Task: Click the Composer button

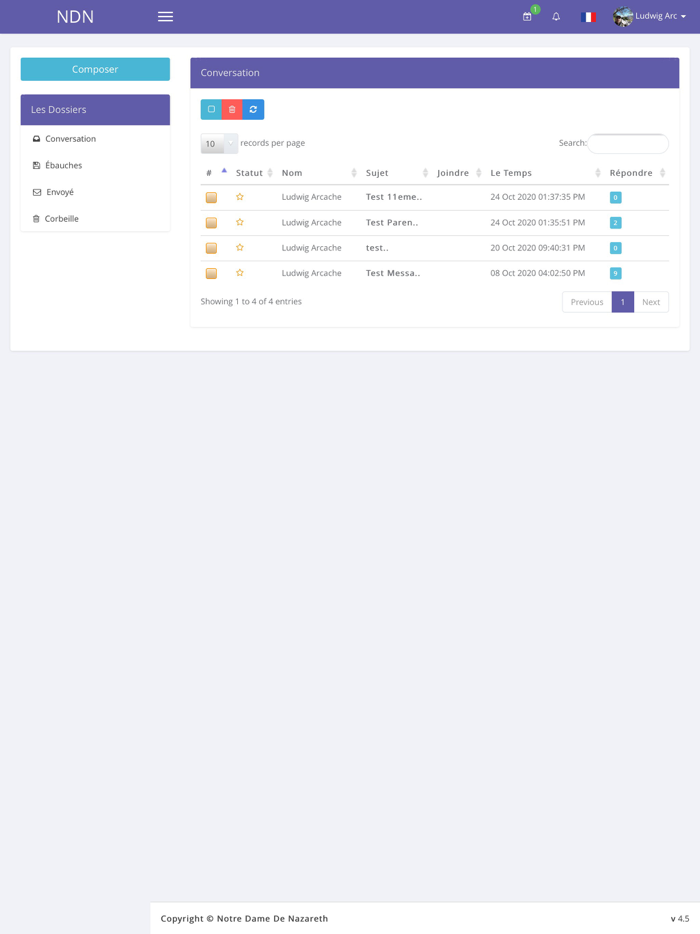Action: (x=95, y=69)
